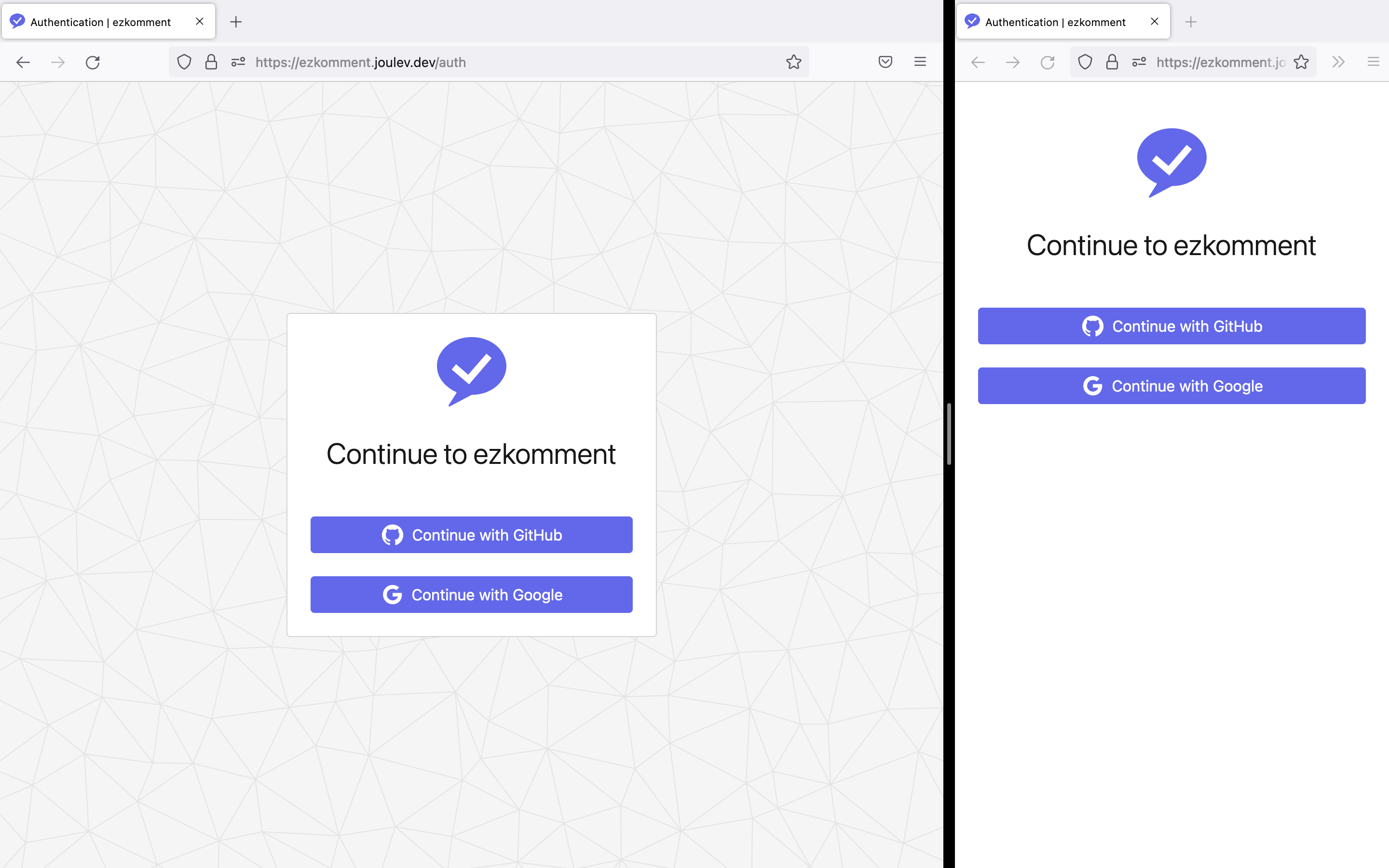The image size is (1389, 868).
Task: Open the Firefox application menu
Action: point(921,62)
